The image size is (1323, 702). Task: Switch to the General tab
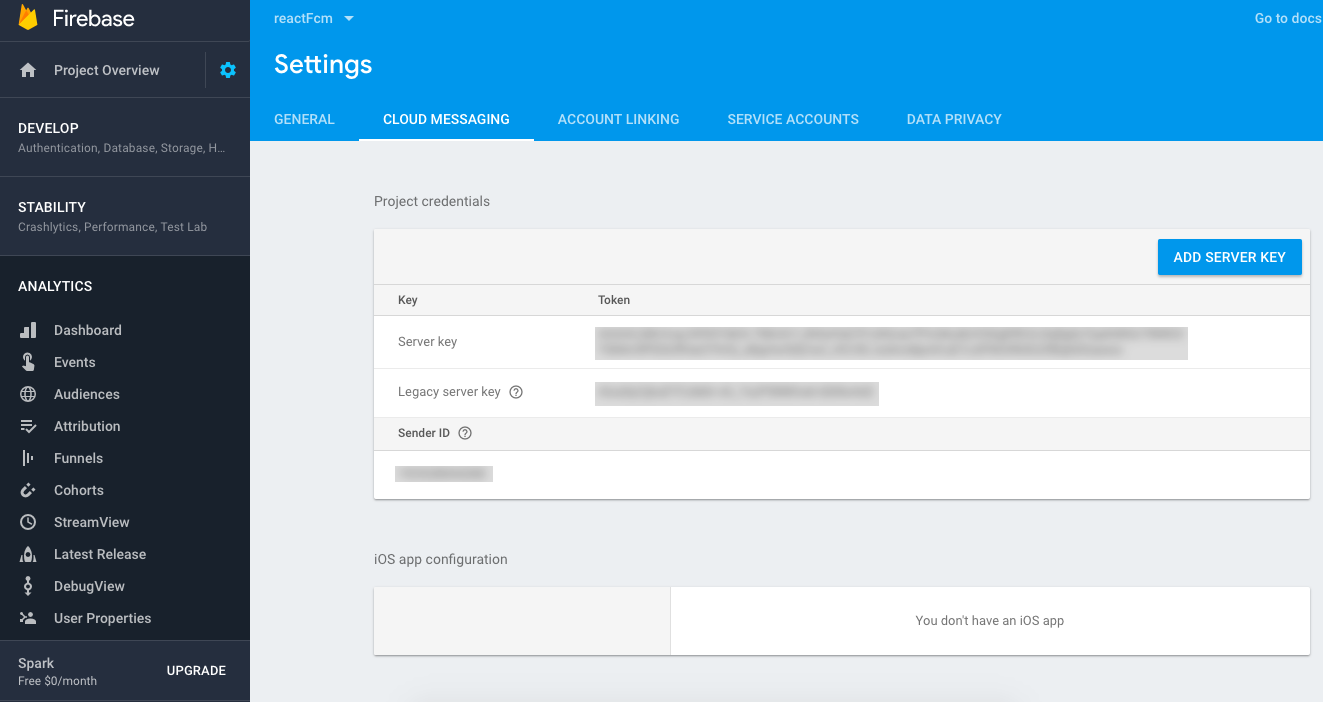coord(304,119)
